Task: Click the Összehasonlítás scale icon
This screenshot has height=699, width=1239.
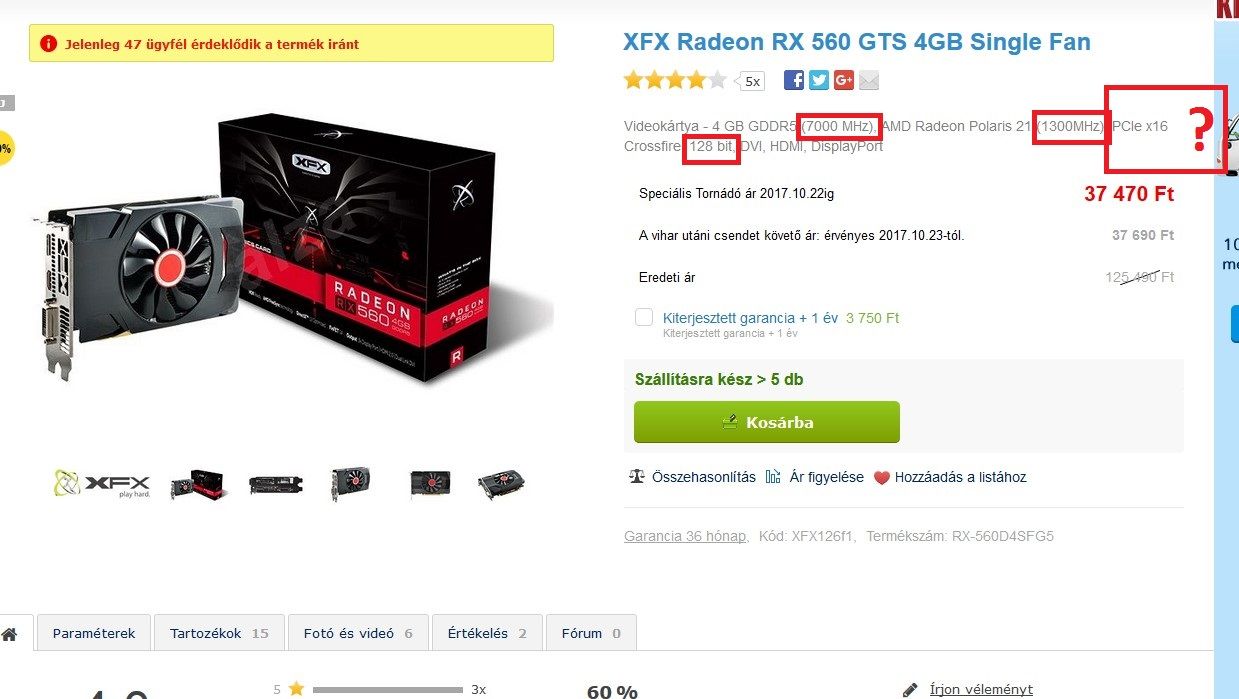Action: pos(637,477)
